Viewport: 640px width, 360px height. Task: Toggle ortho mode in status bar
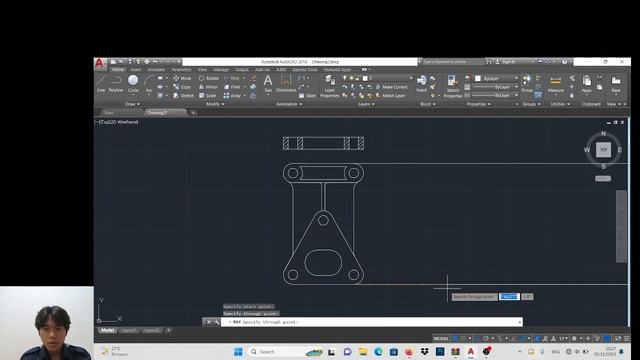[x=478, y=338]
